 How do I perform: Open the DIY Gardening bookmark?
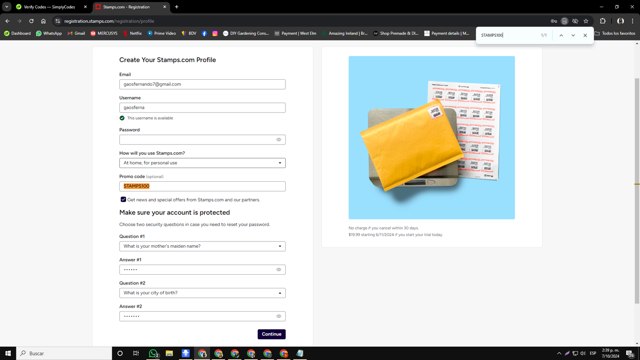click(x=246, y=33)
